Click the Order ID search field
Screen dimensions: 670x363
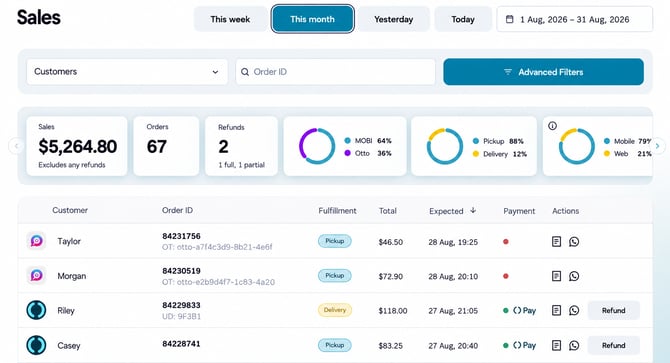coord(335,72)
